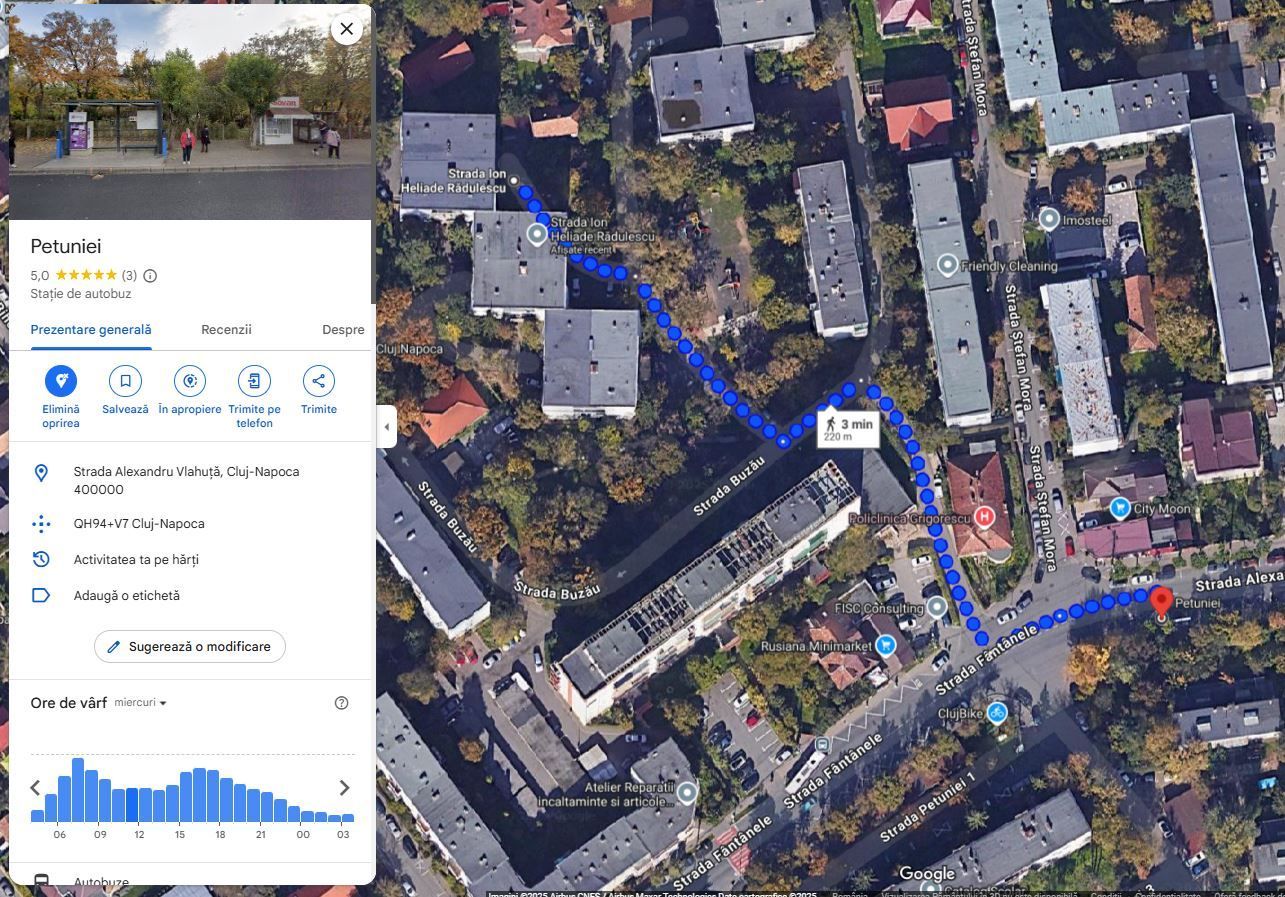Click the Elimină oprirea icon
1285x897 pixels.
coord(61,381)
